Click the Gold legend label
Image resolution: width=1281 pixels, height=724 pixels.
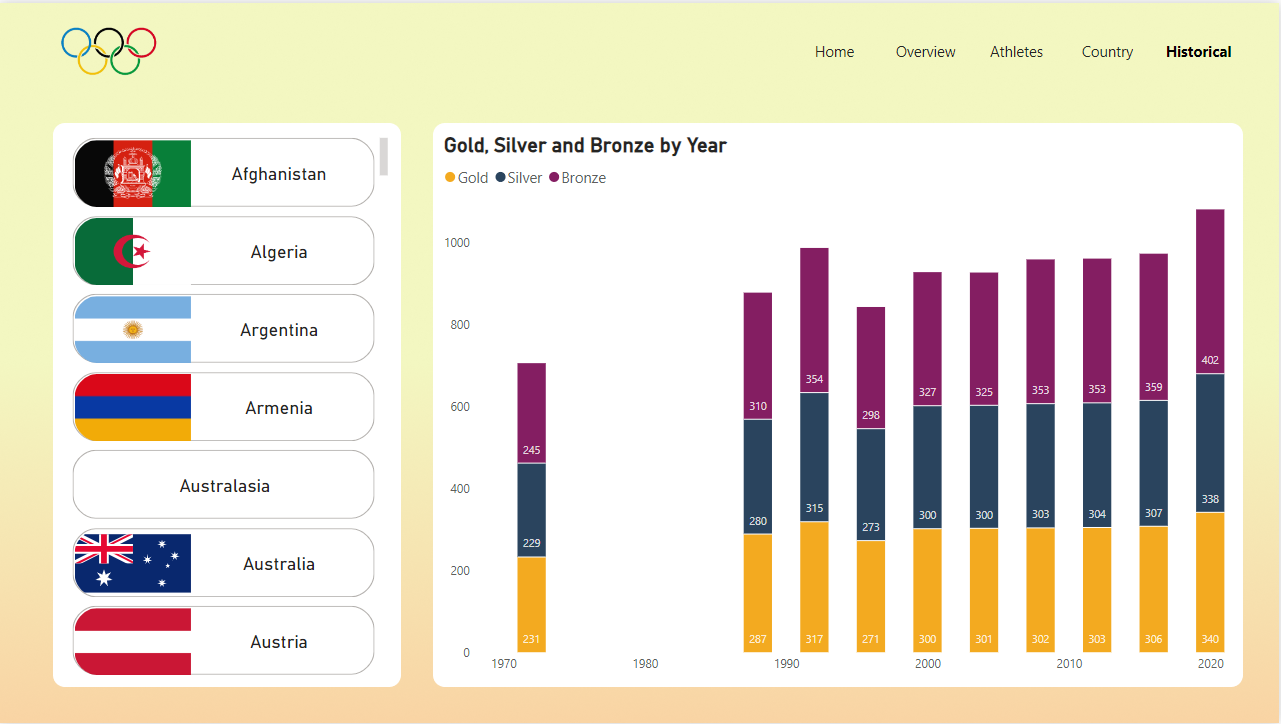click(473, 178)
